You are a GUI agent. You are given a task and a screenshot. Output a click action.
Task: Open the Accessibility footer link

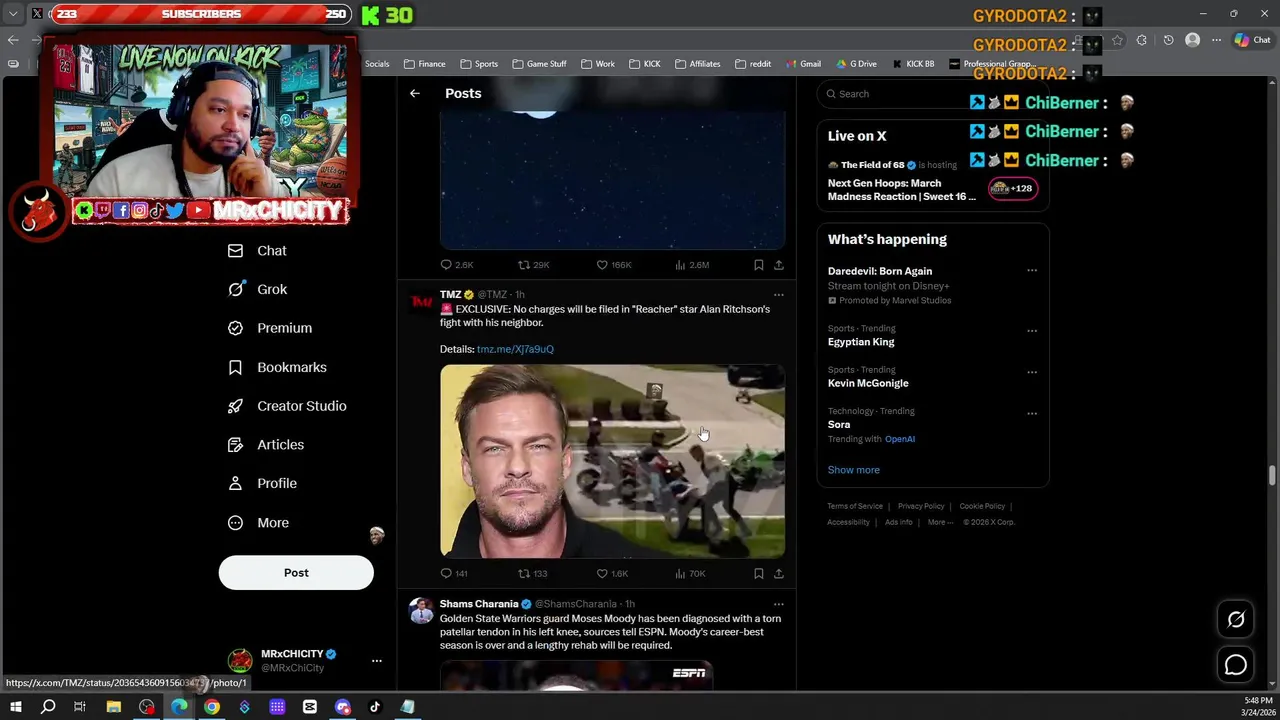(x=848, y=522)
